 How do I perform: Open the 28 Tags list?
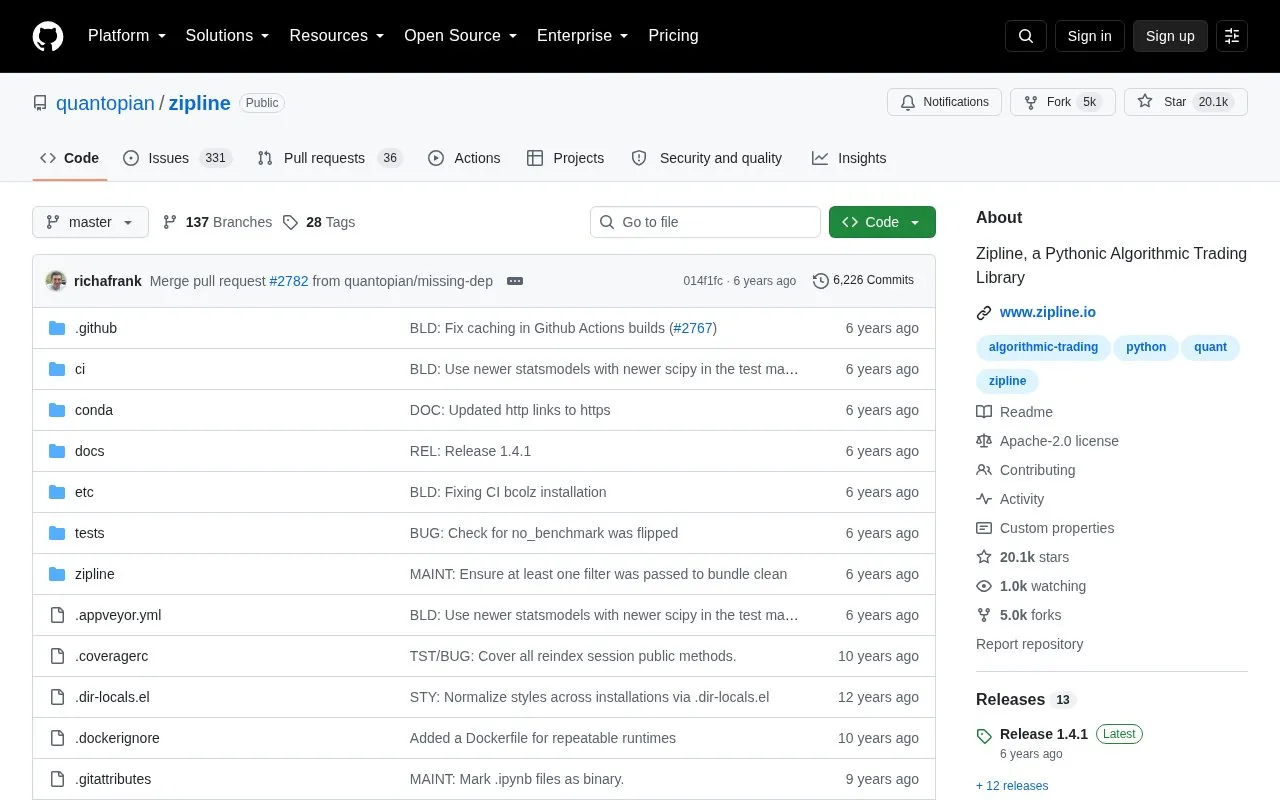pyautogui.click(x=319, y=222)
